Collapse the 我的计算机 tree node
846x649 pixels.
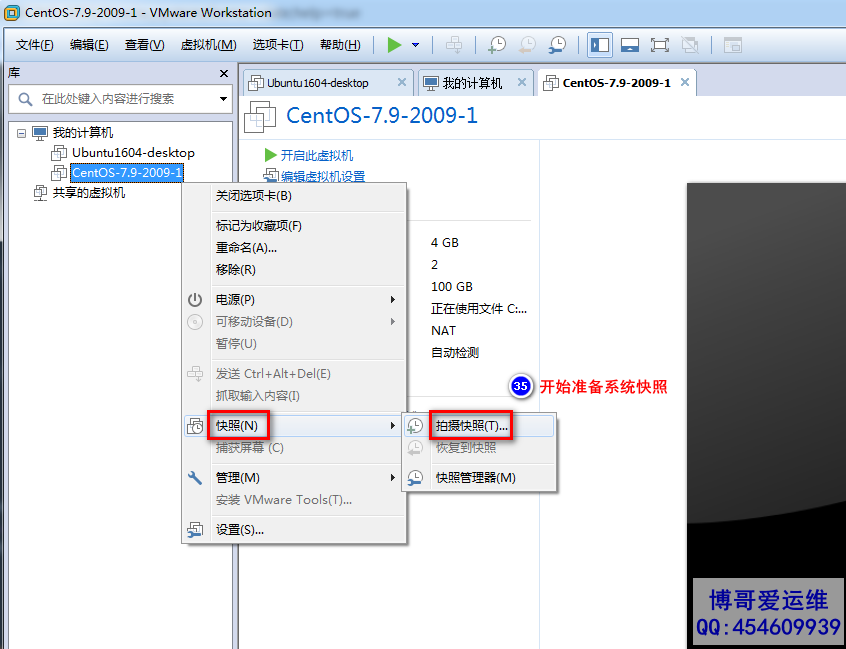click(x=21, y=133)
